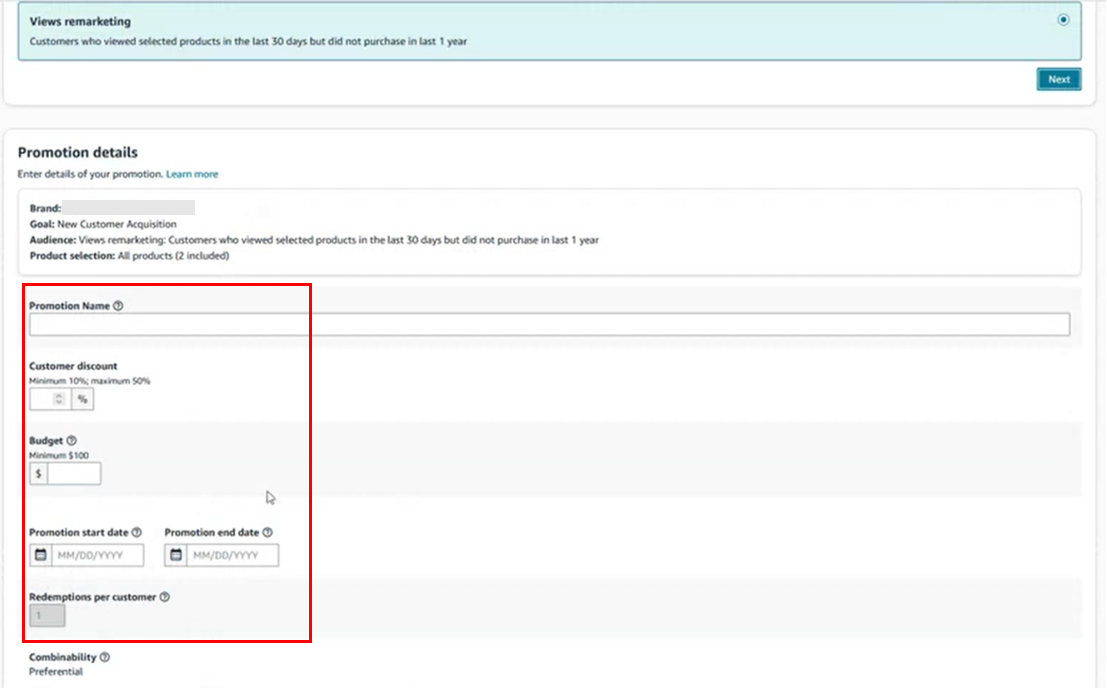Open the Promotion start date calendar icon

(40, 555)
